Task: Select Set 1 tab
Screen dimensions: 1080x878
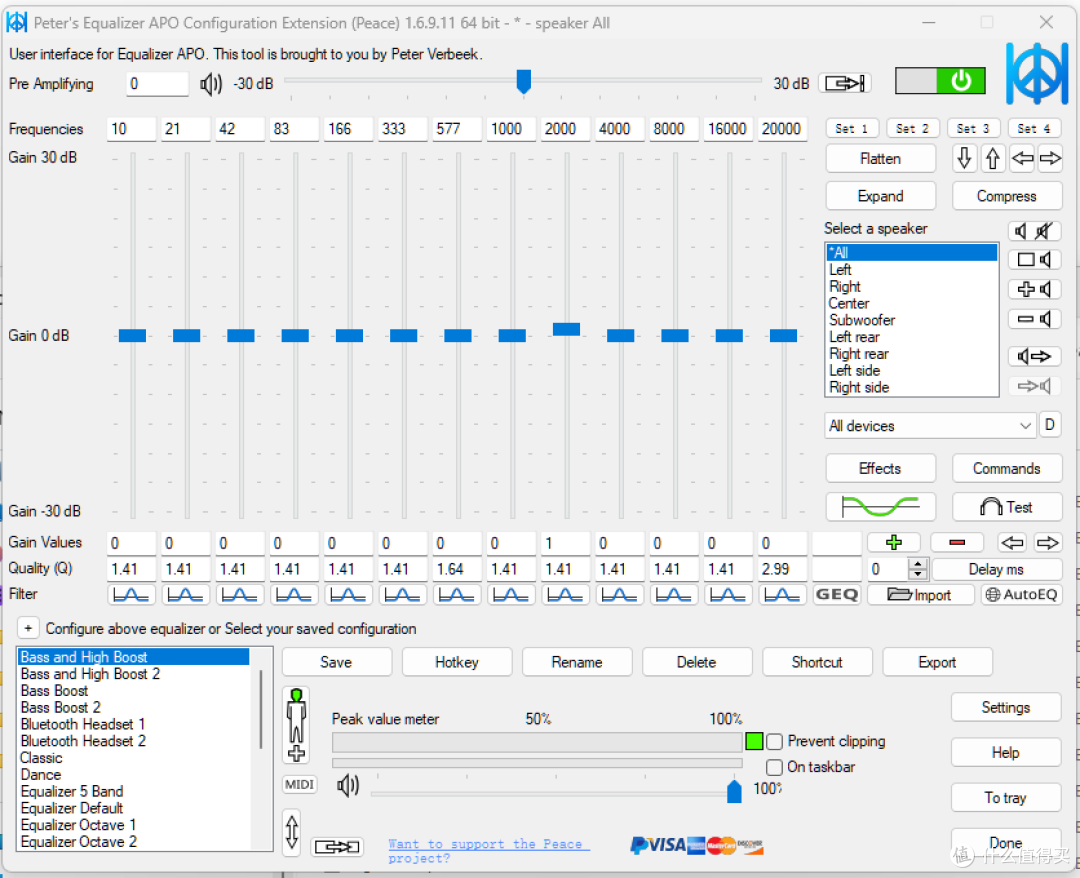Action: pyautogui.click(x=851, y=129)
